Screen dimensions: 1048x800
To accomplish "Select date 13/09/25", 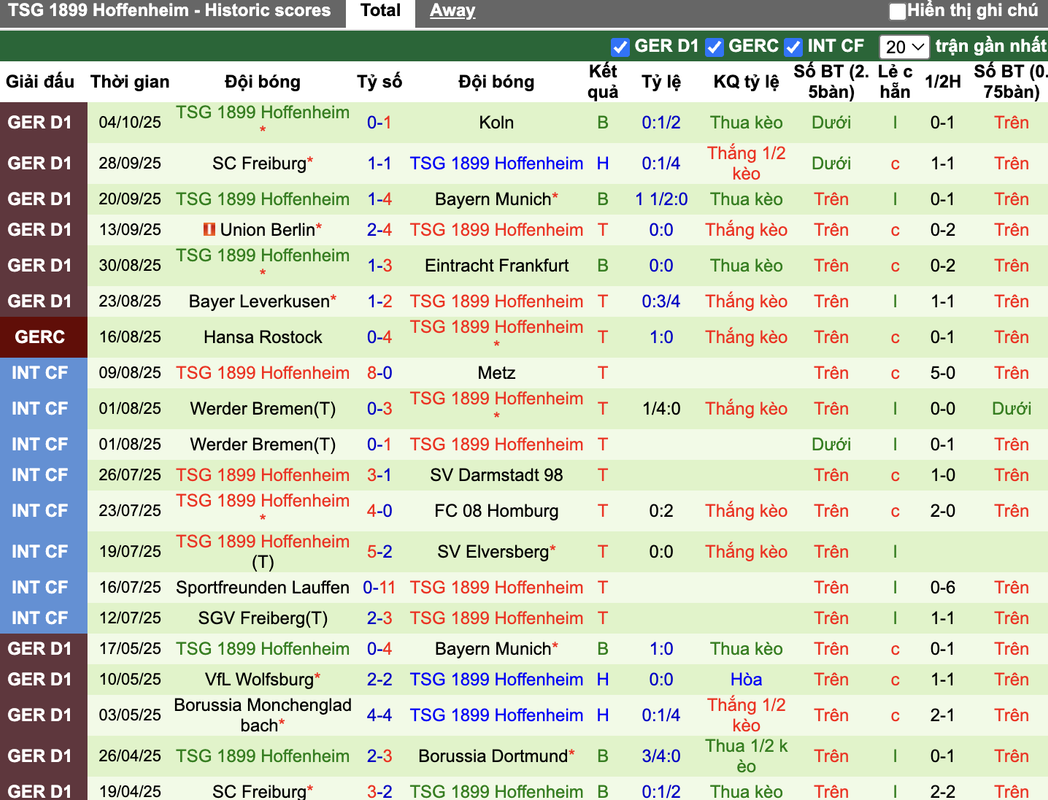I will [130, 230].
